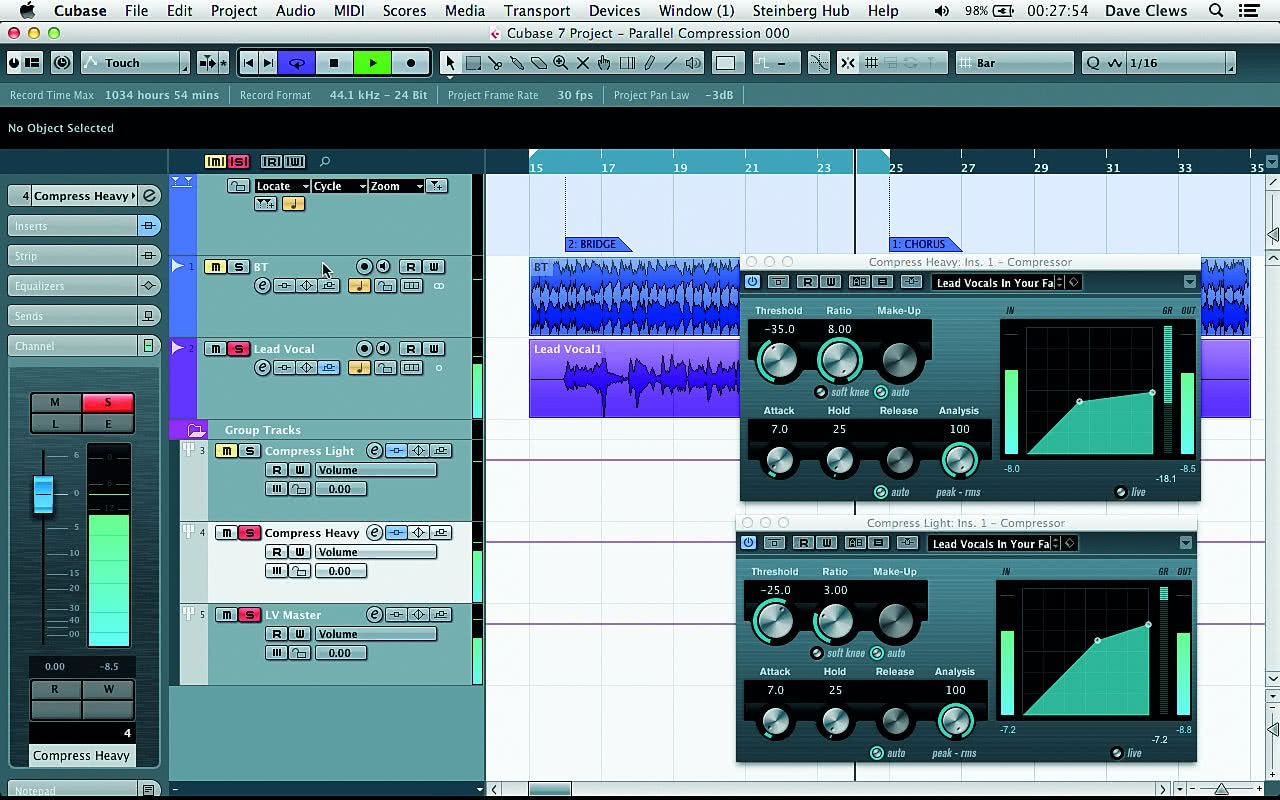The image size is (1280, 800).
Task: Open the Cycle dropdown in marker track
Action: click(339, 186)
